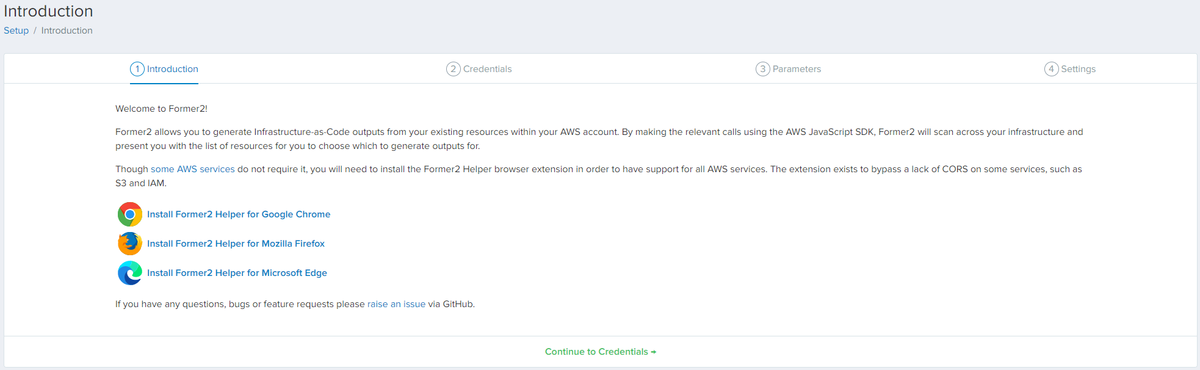The height and width of the screenshot is (370, 1200).
Task: Click the Microsoft Edge logo icon
Action: [x=129, y=272]
